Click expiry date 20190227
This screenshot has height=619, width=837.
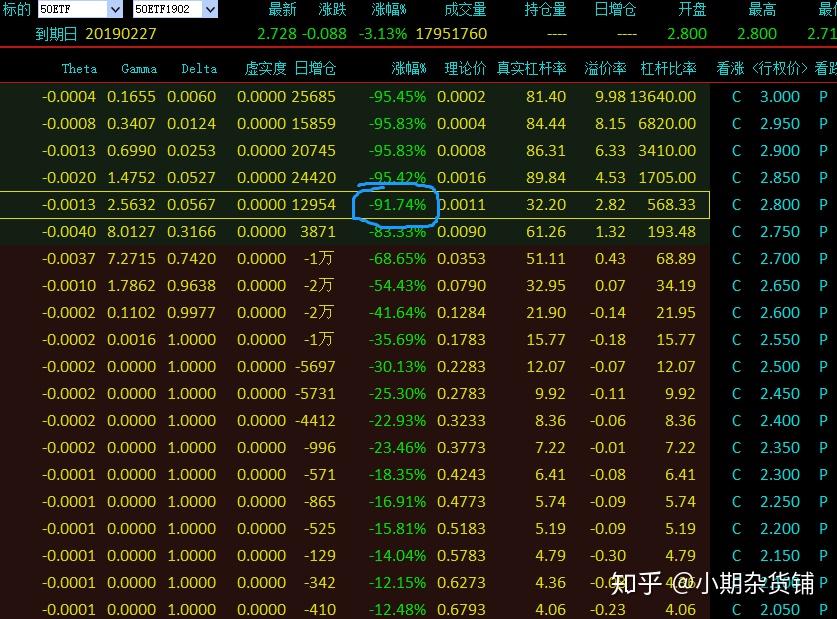tap(121, 34)
